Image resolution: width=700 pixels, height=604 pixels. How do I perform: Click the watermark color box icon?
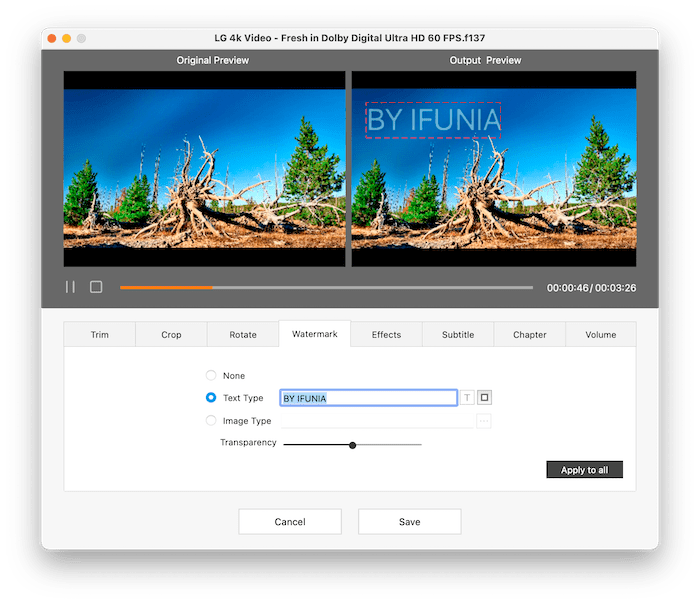[x=485, y=398]
